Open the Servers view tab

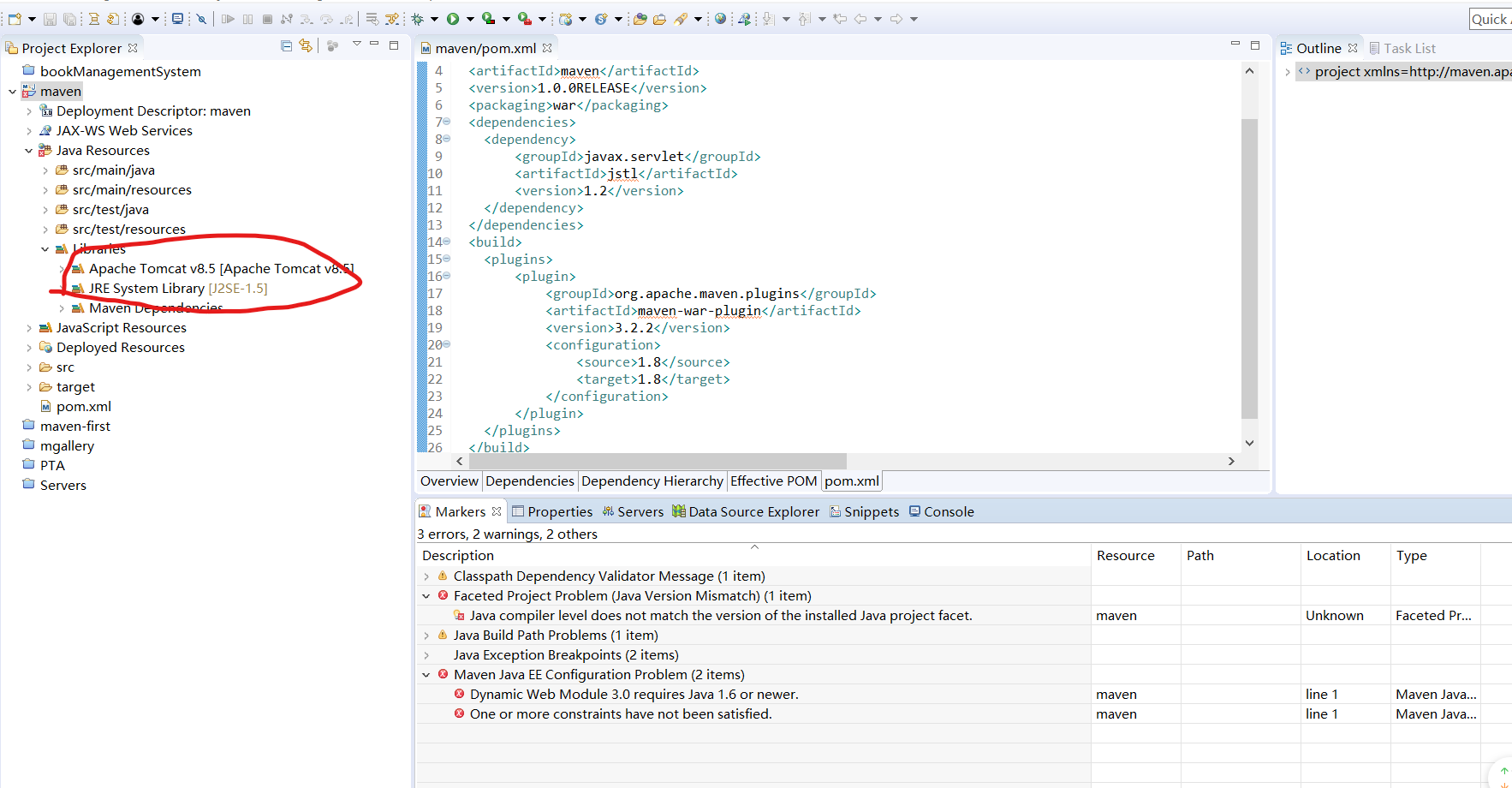[633, 511]
